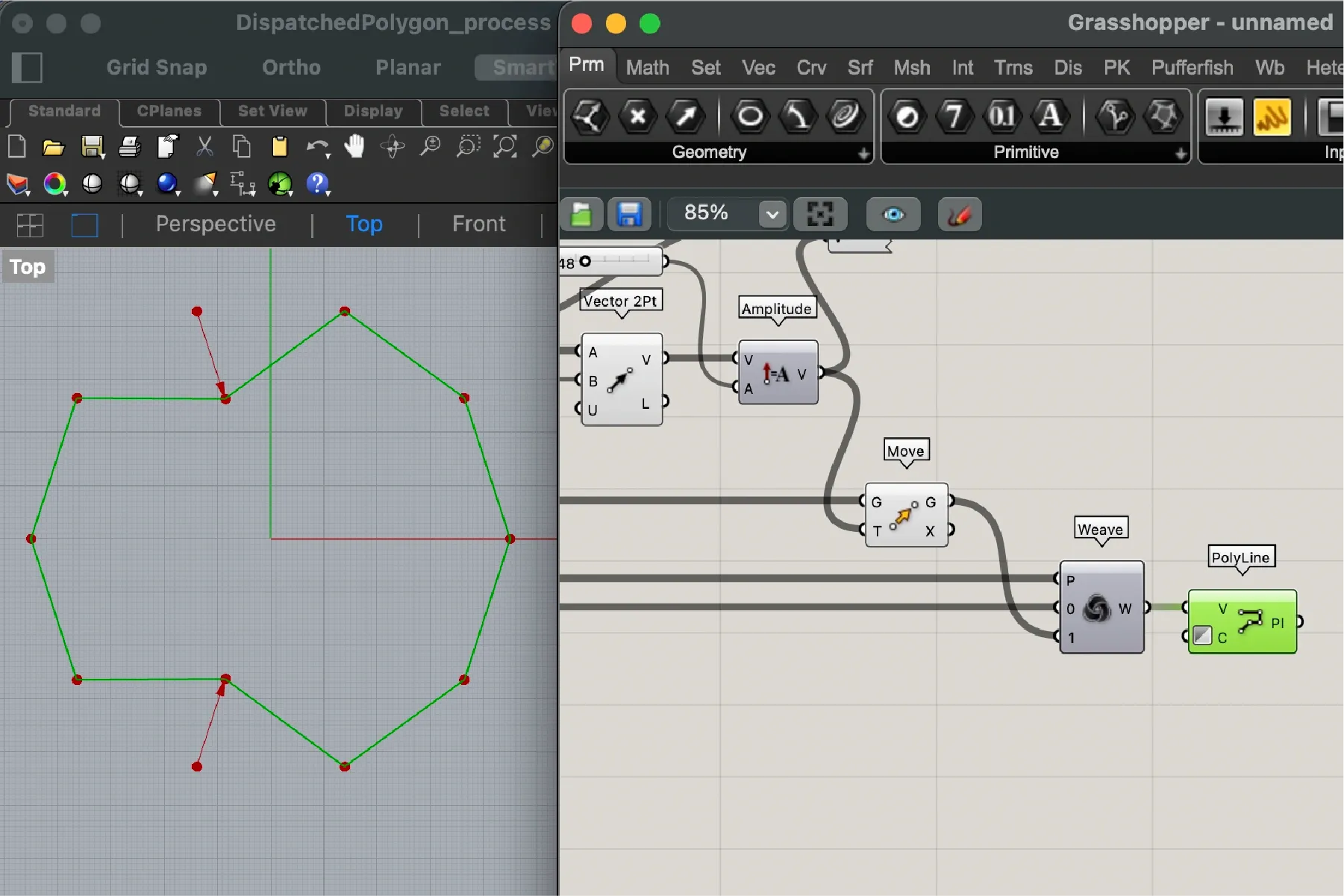Click the Grasshopper open file icon

click(581, 215)
